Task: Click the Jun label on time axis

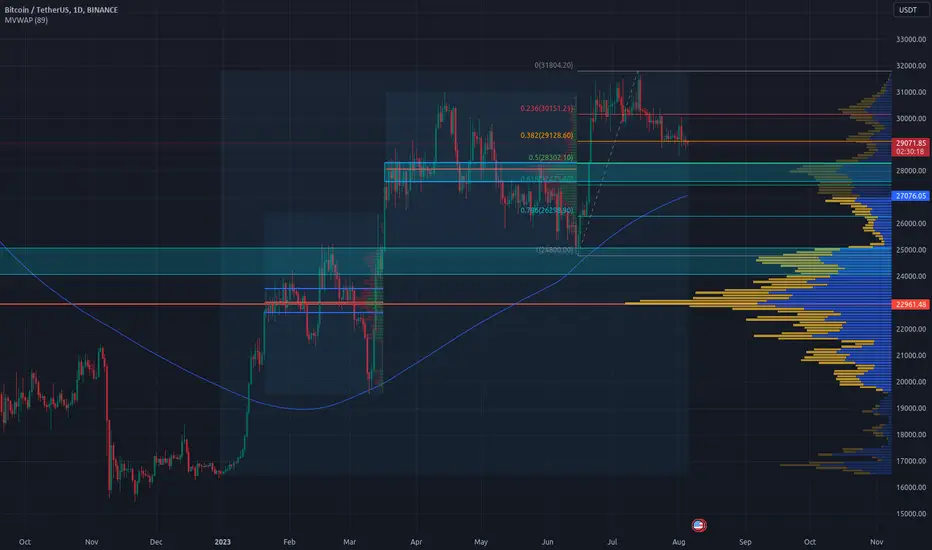Action: [x=547, y=542]
